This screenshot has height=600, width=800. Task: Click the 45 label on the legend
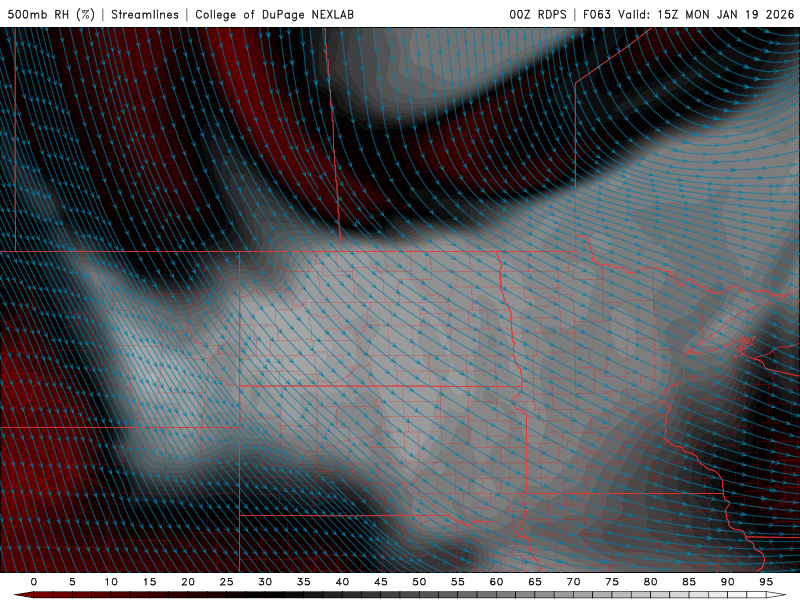tap(381, 582)
